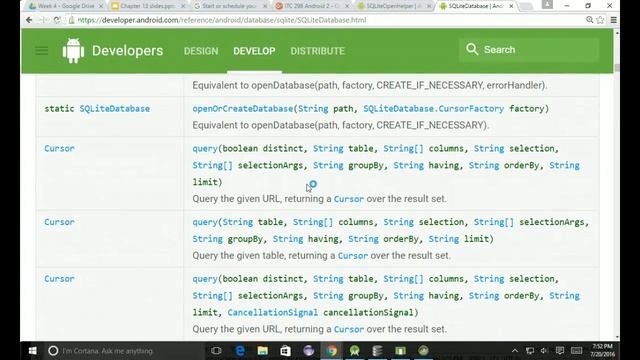This screenshot has height=360, width=640.
Task: Open the Windows Store taskbar icon
Action: tap(285, 351)
